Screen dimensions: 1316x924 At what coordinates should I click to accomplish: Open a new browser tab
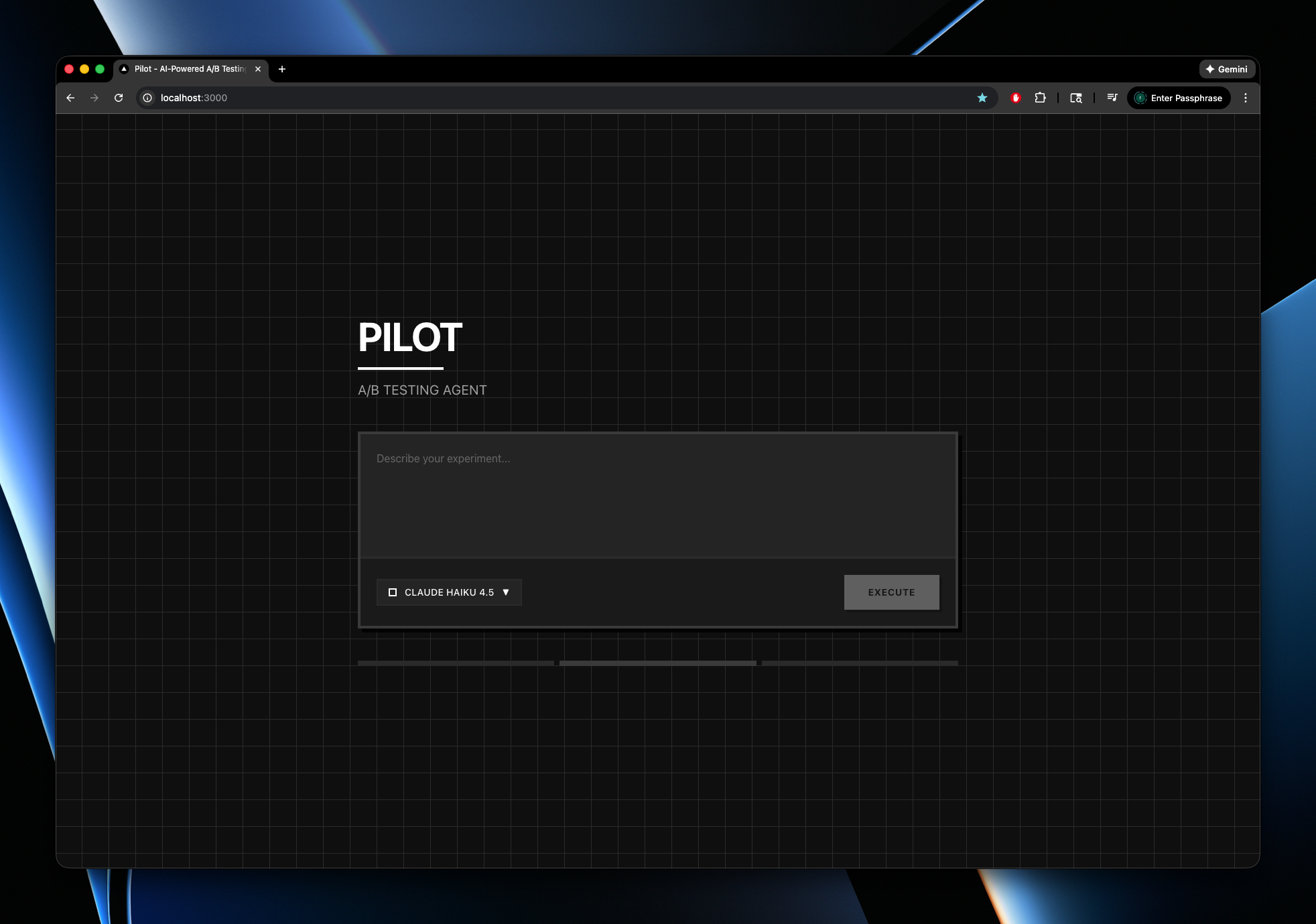(x=282, y=69)
